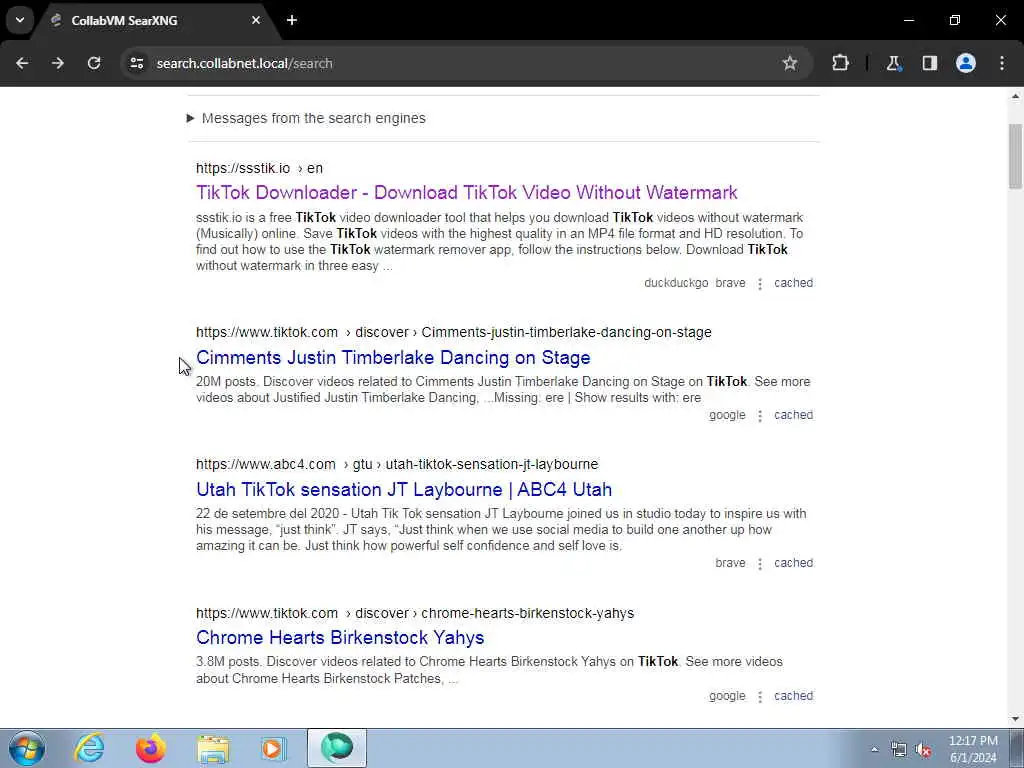Viewport: 1024px width, 768px height.
Task: Launch Internet Explorer from taskbar
Action: tap(89, 748)
